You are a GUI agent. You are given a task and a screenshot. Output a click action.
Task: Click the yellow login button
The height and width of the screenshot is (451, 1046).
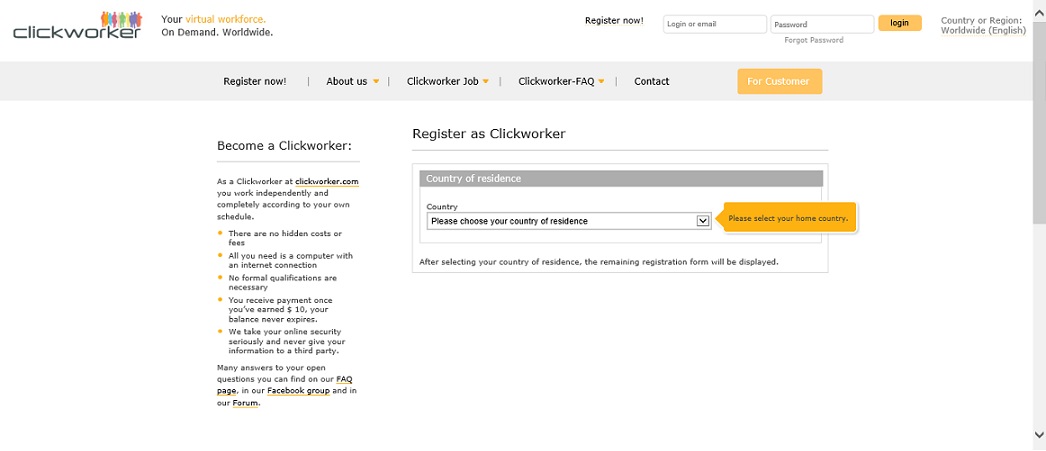899,23
